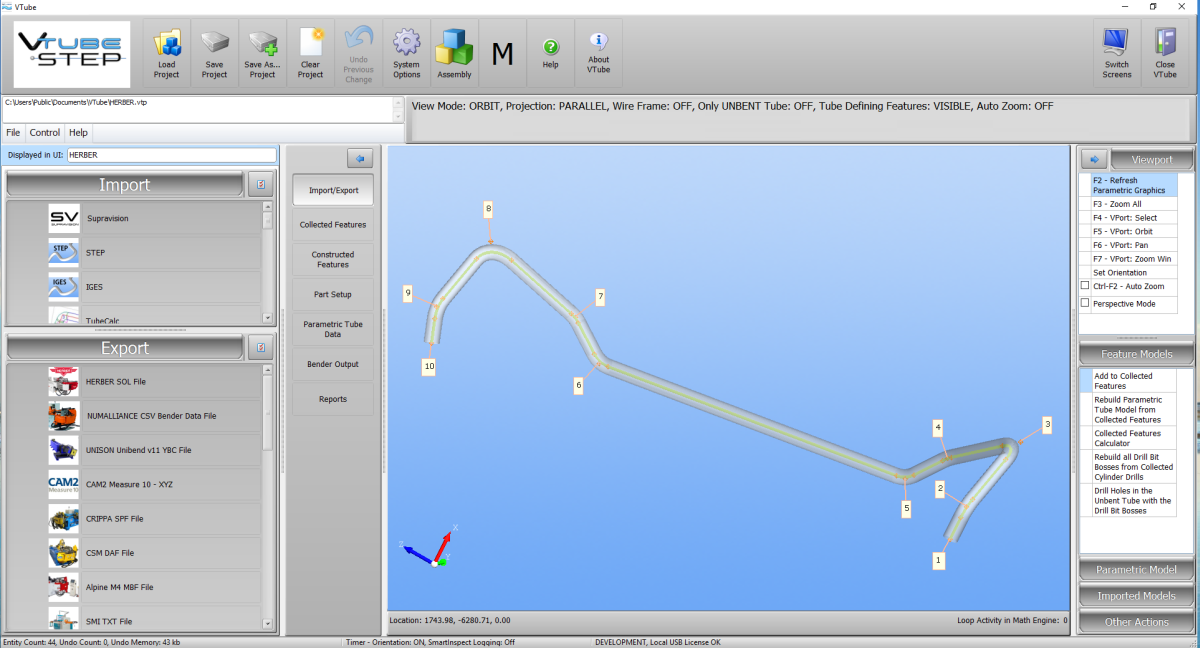This screenshot has height=648, width=1200.
Task: Click the Bender Output button
Action: pos(332,364)
